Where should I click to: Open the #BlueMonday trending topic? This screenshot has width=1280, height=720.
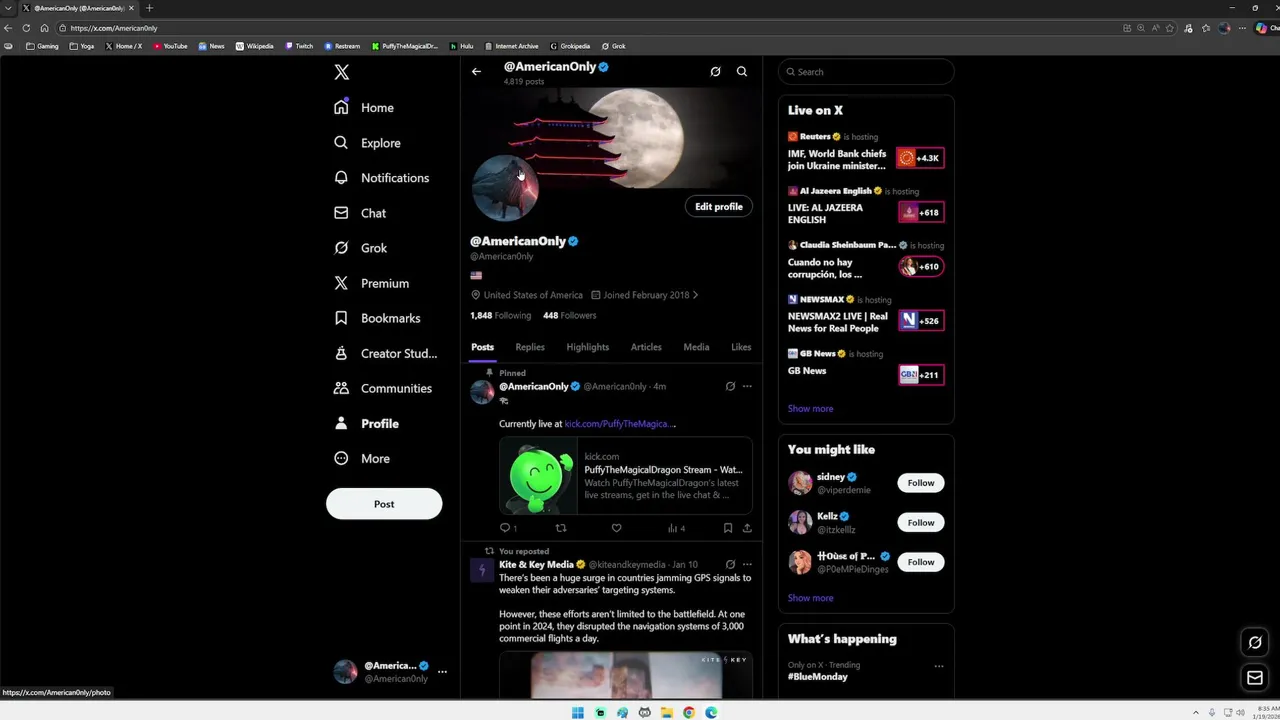click(818, 677)
